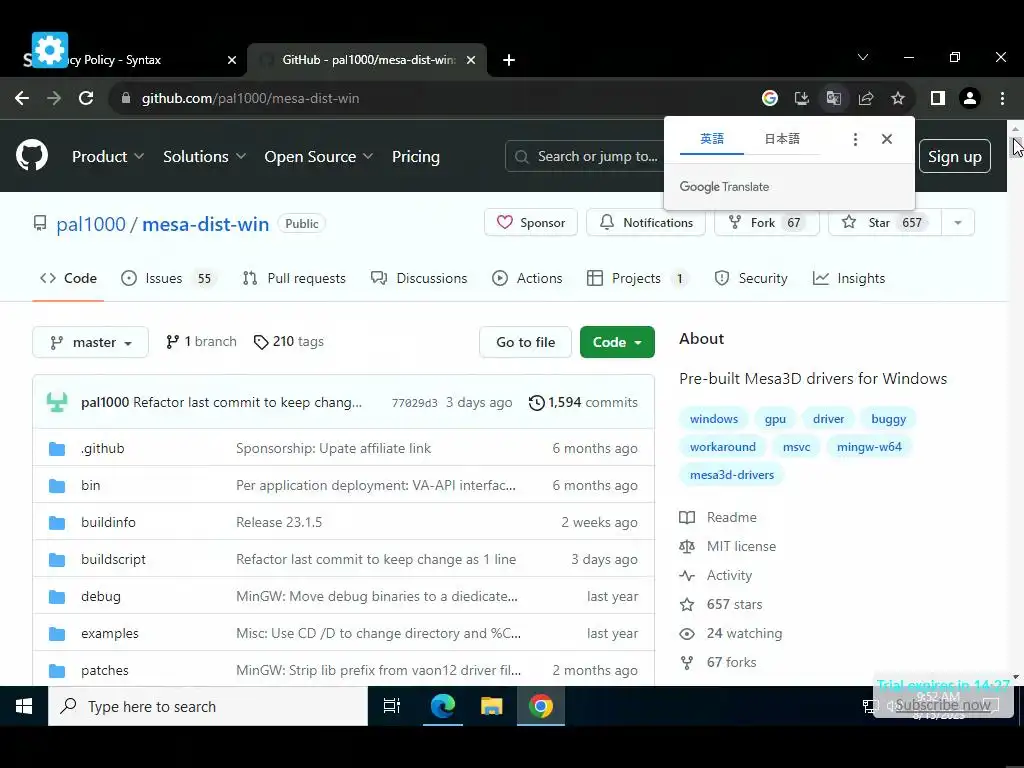This screenshot has height=768, width=1024.
Task: Expand the Solutions menu
Action: (x=204, y=157)
